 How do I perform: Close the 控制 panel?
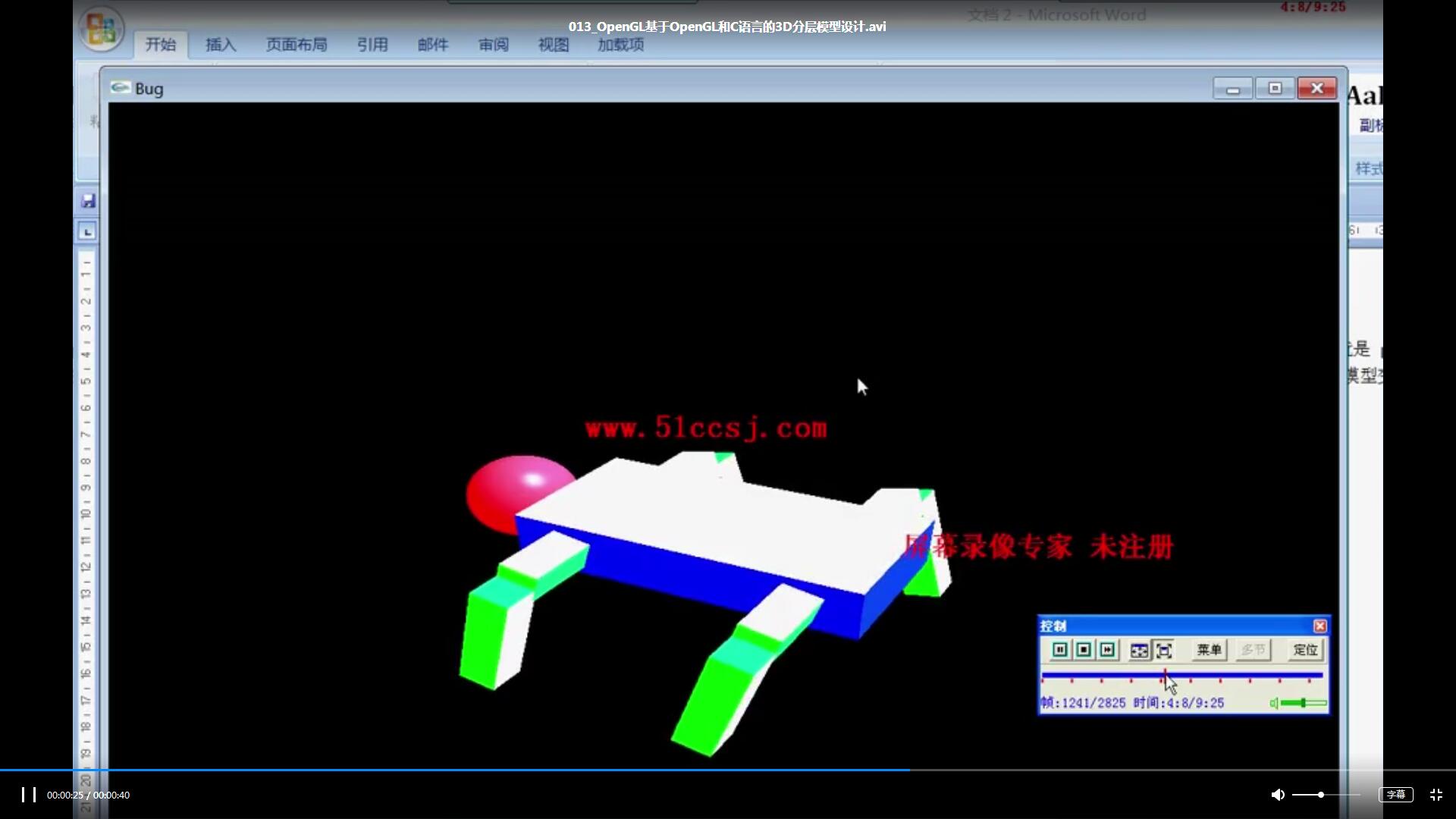click(x=1319, y=626)
